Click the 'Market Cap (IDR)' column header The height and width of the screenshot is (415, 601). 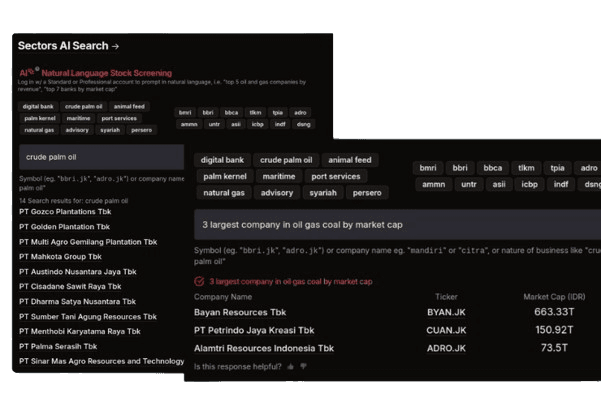coord(554,297)
